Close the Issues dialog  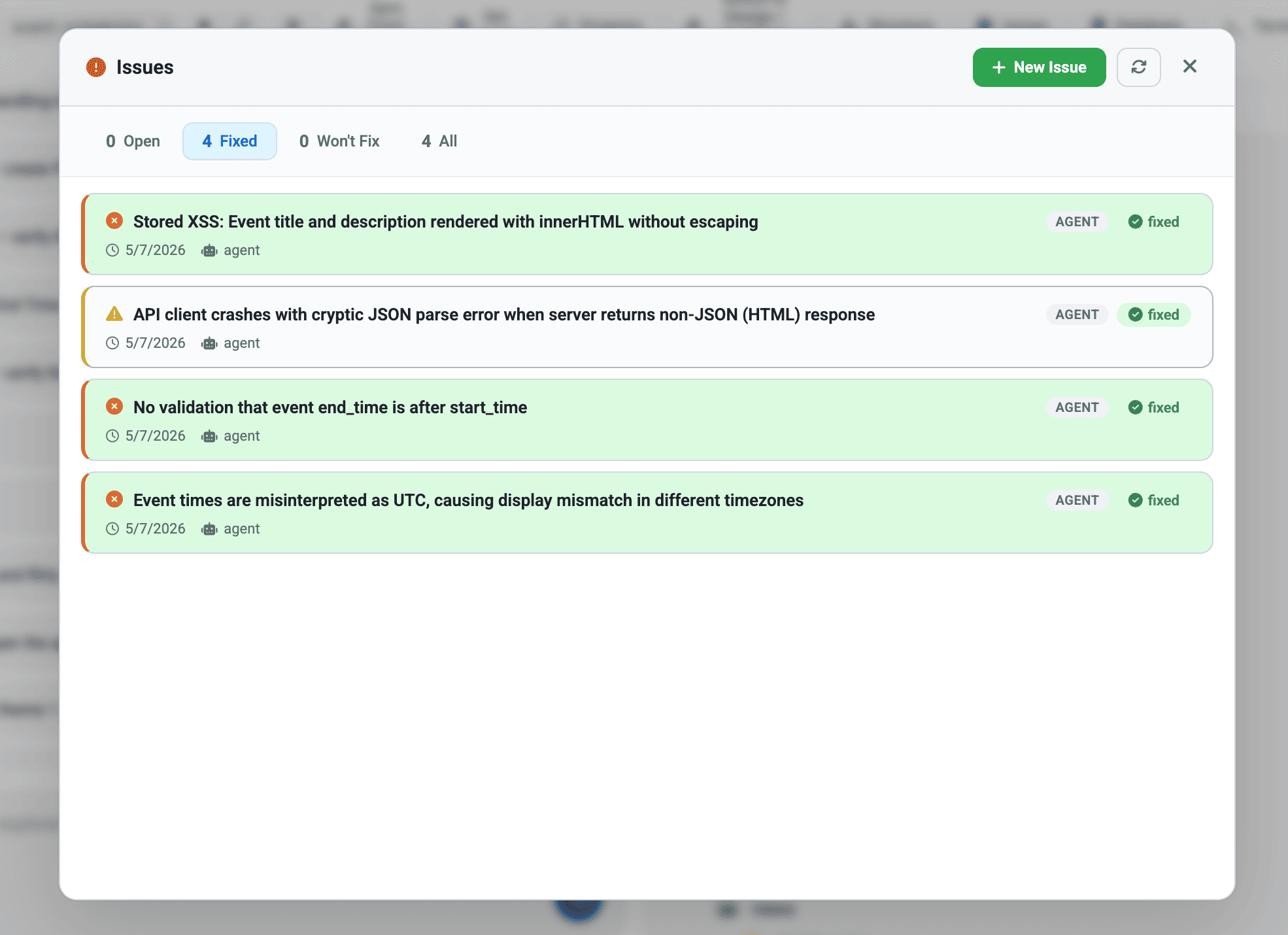(1189, 67)
